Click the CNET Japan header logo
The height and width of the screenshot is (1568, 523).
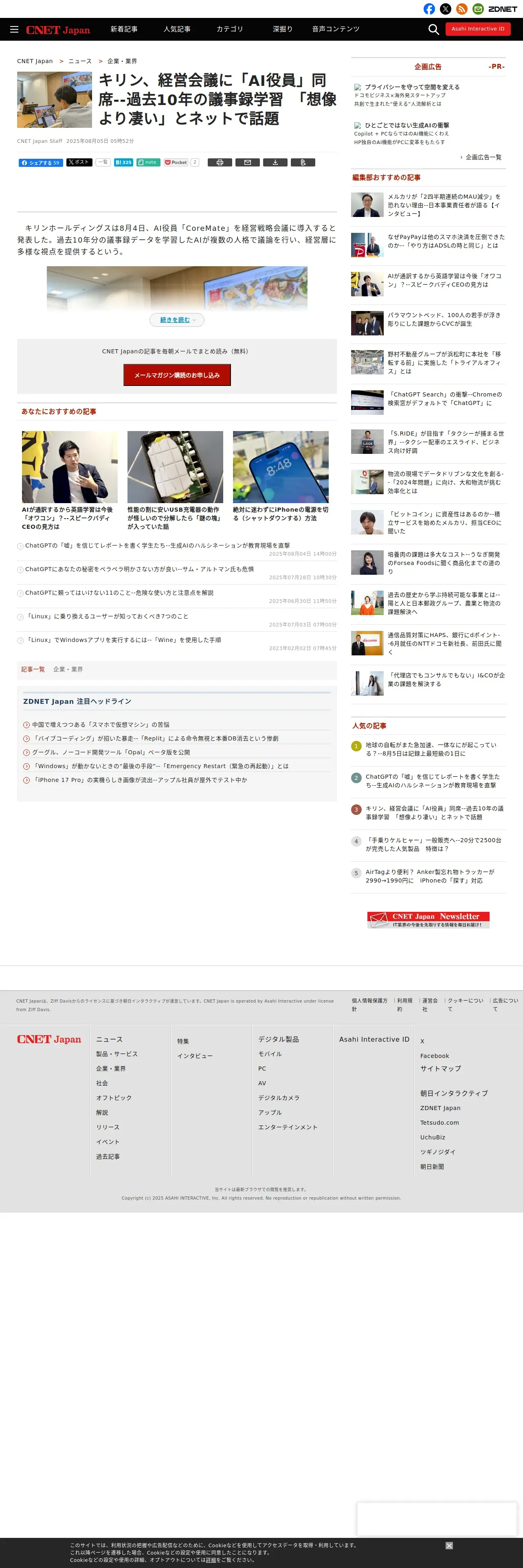click(58, 30)
